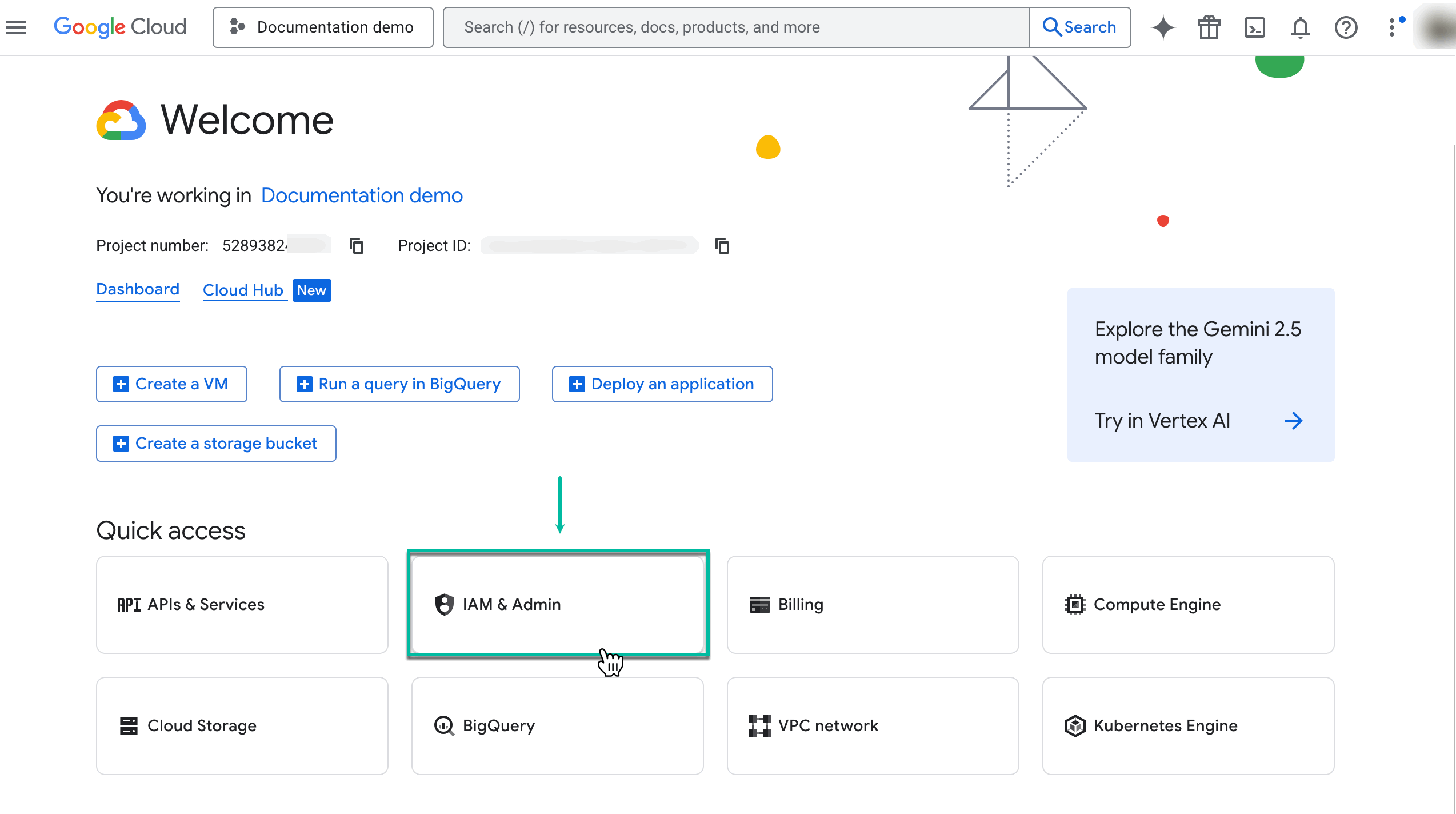1456x814 pixels.
Task: Open Try in Vertex AI link
Action: (x=1162, y=421)
